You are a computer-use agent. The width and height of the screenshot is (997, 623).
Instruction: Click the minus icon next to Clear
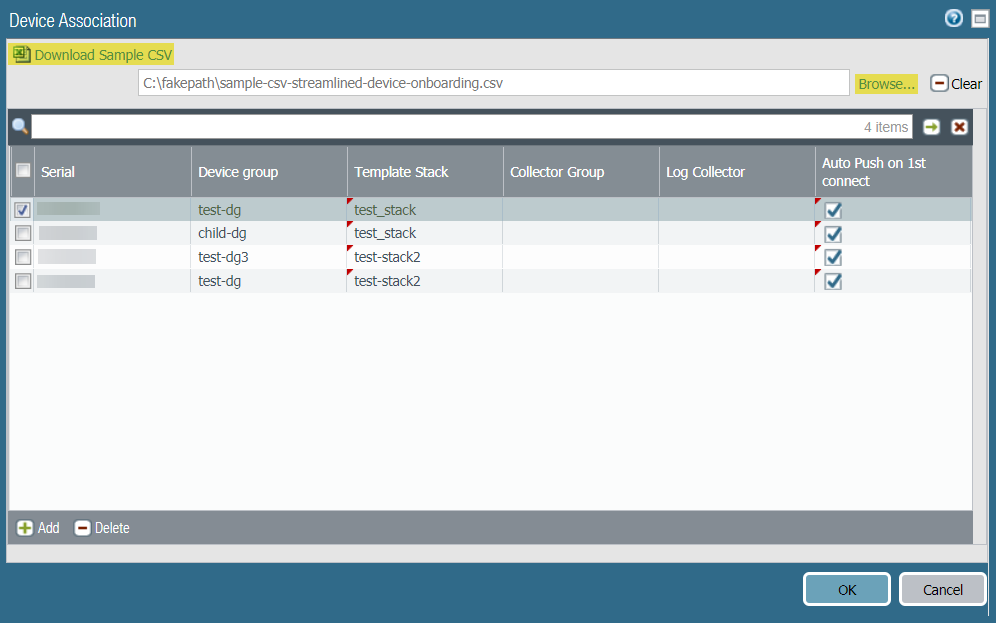click(939, 83)
